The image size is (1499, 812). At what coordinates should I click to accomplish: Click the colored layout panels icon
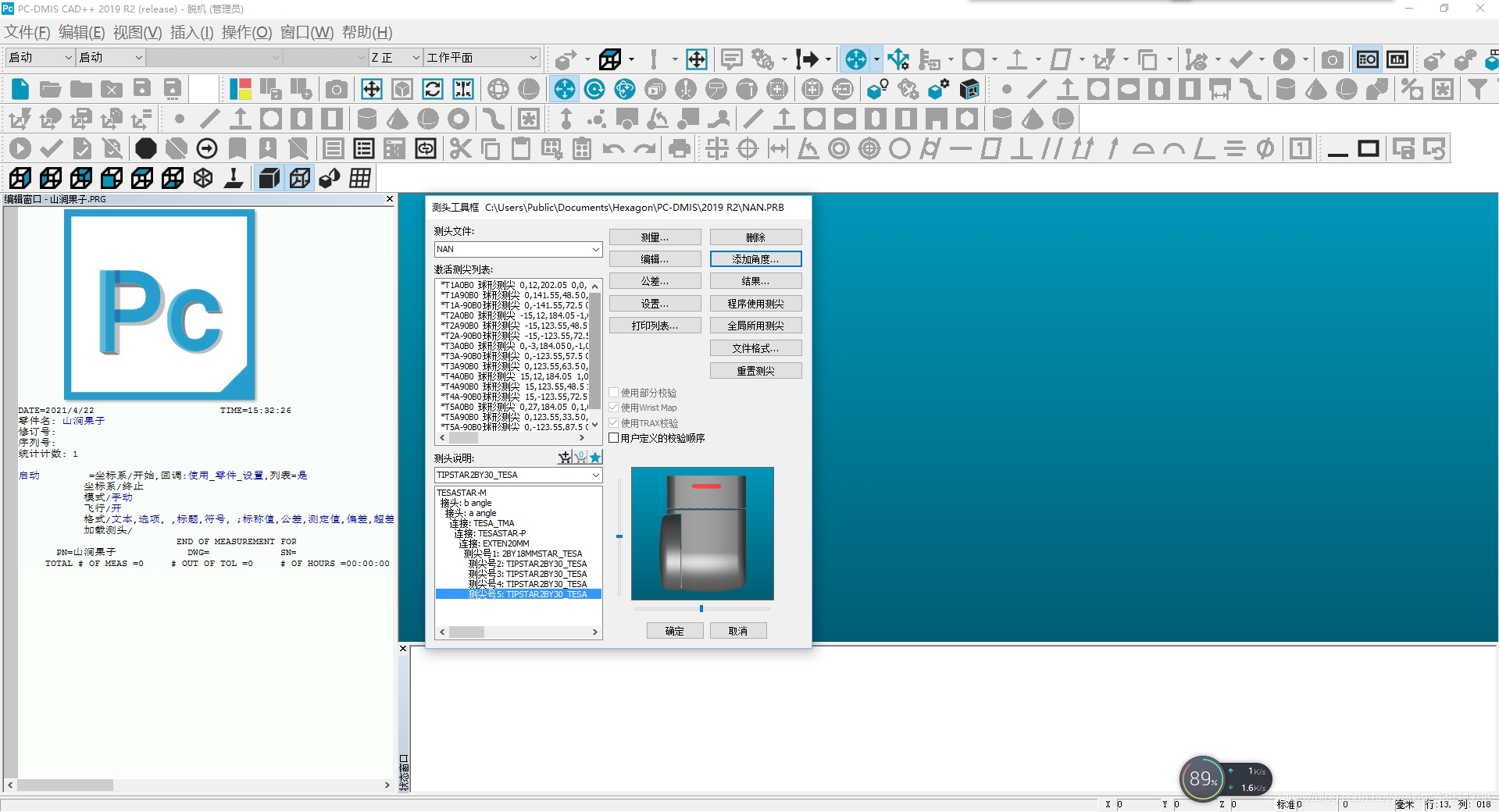241,89
